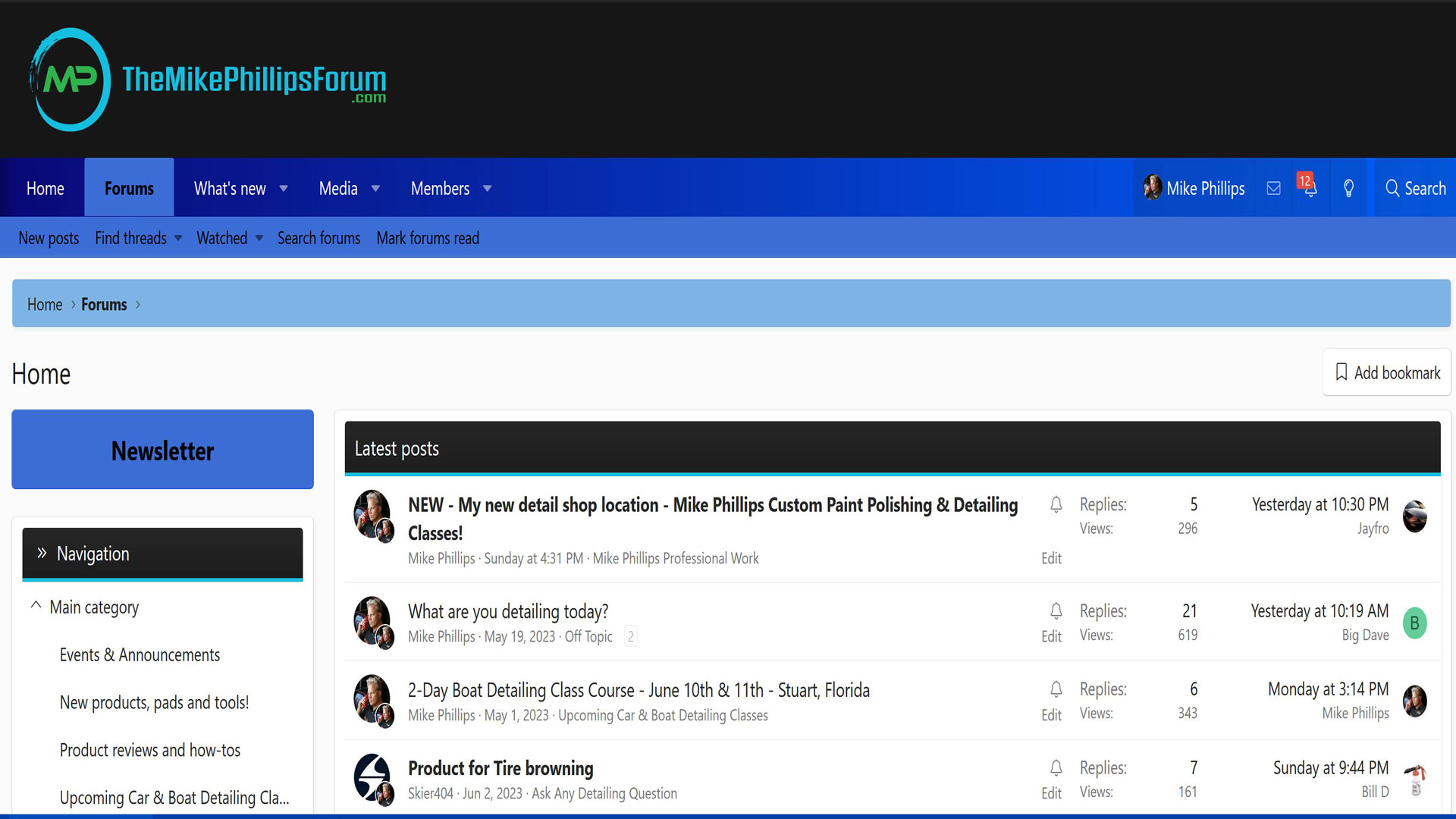Click Home in the breadcrumb
The image size is (1456, 819).
tap(45, 304)
